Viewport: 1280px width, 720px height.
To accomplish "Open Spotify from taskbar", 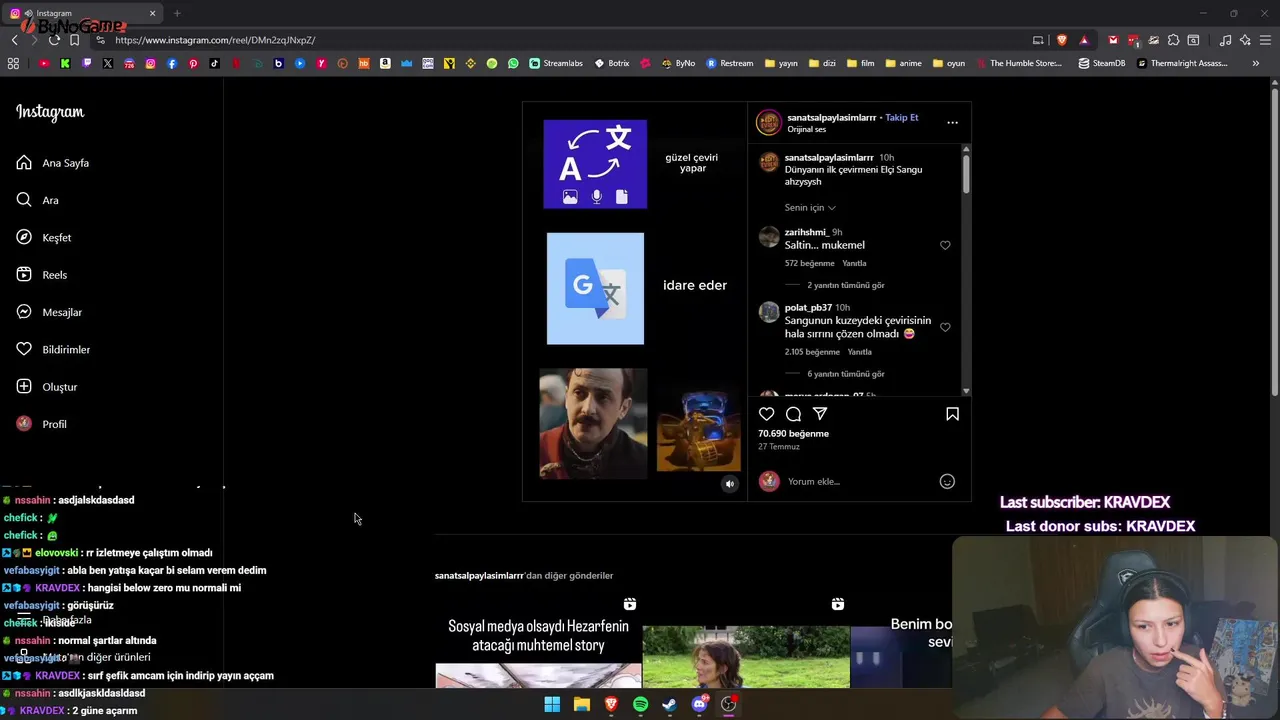I will coord(640,704).
